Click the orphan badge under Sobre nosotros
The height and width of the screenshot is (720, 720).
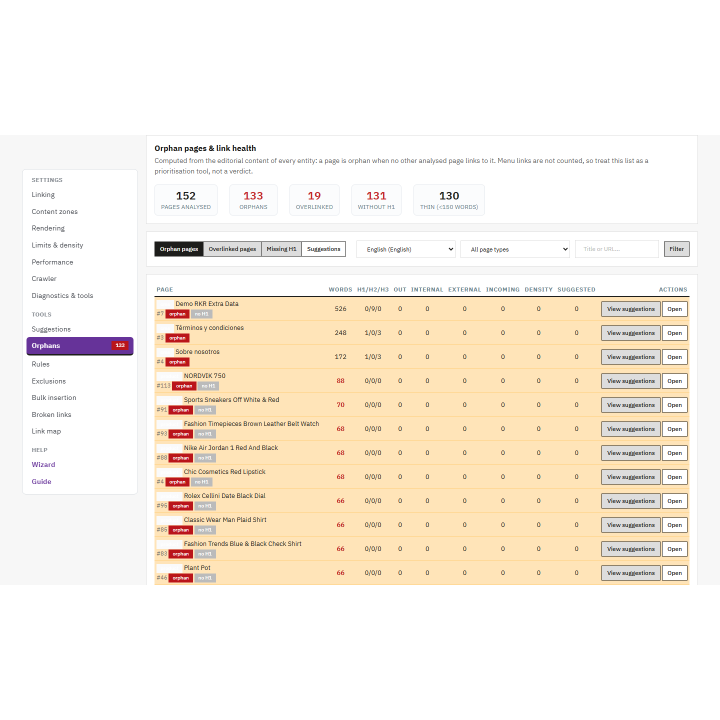click(x=177, y=362)
